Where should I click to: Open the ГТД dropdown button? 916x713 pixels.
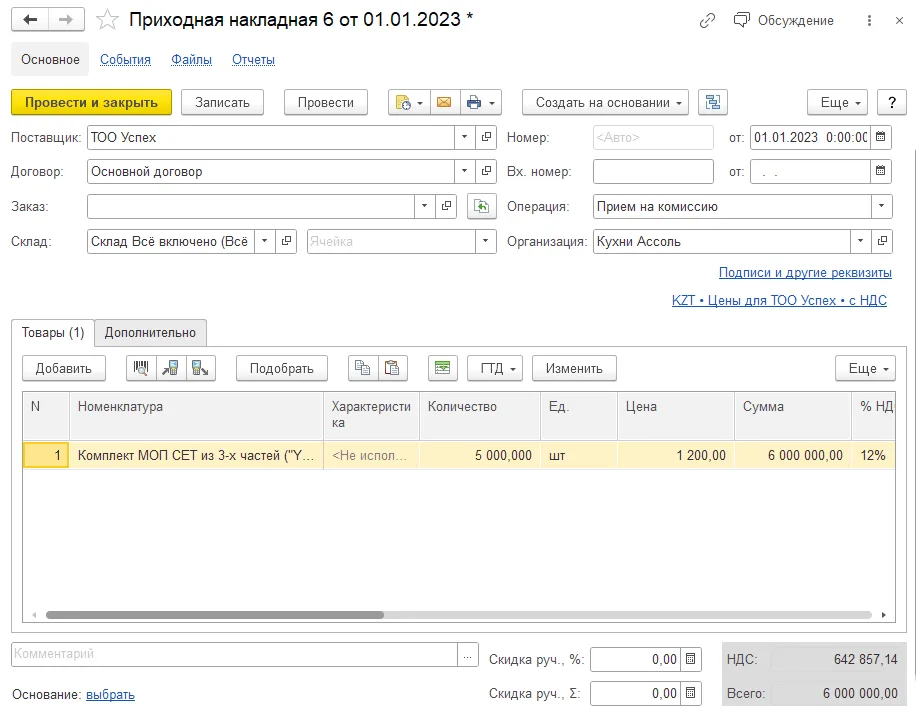[x=495, y=368]
